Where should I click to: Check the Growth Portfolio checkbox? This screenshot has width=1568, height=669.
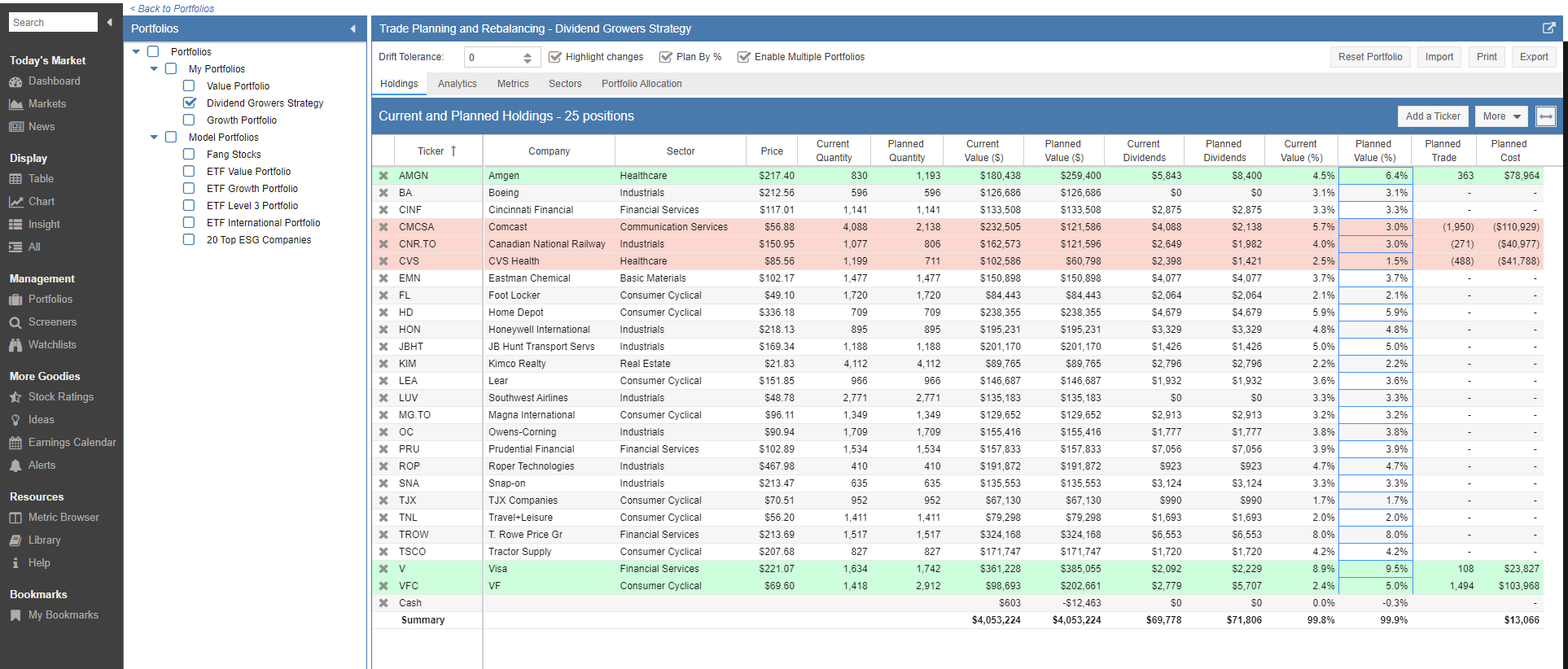[189, 120]
